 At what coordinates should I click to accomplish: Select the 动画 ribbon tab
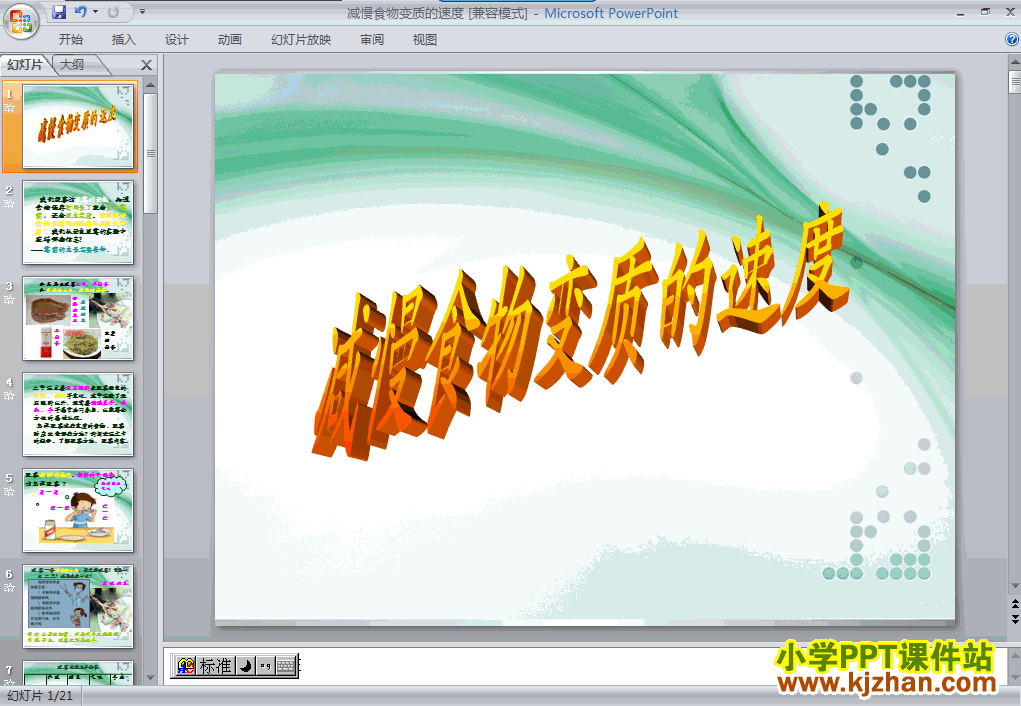pos(229,40)
